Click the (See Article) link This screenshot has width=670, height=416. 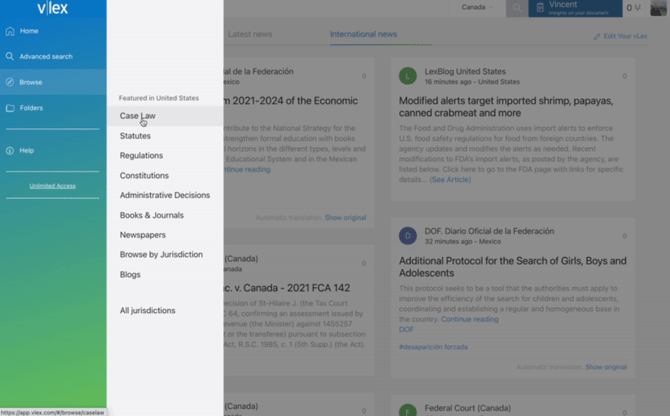[450, 180]
